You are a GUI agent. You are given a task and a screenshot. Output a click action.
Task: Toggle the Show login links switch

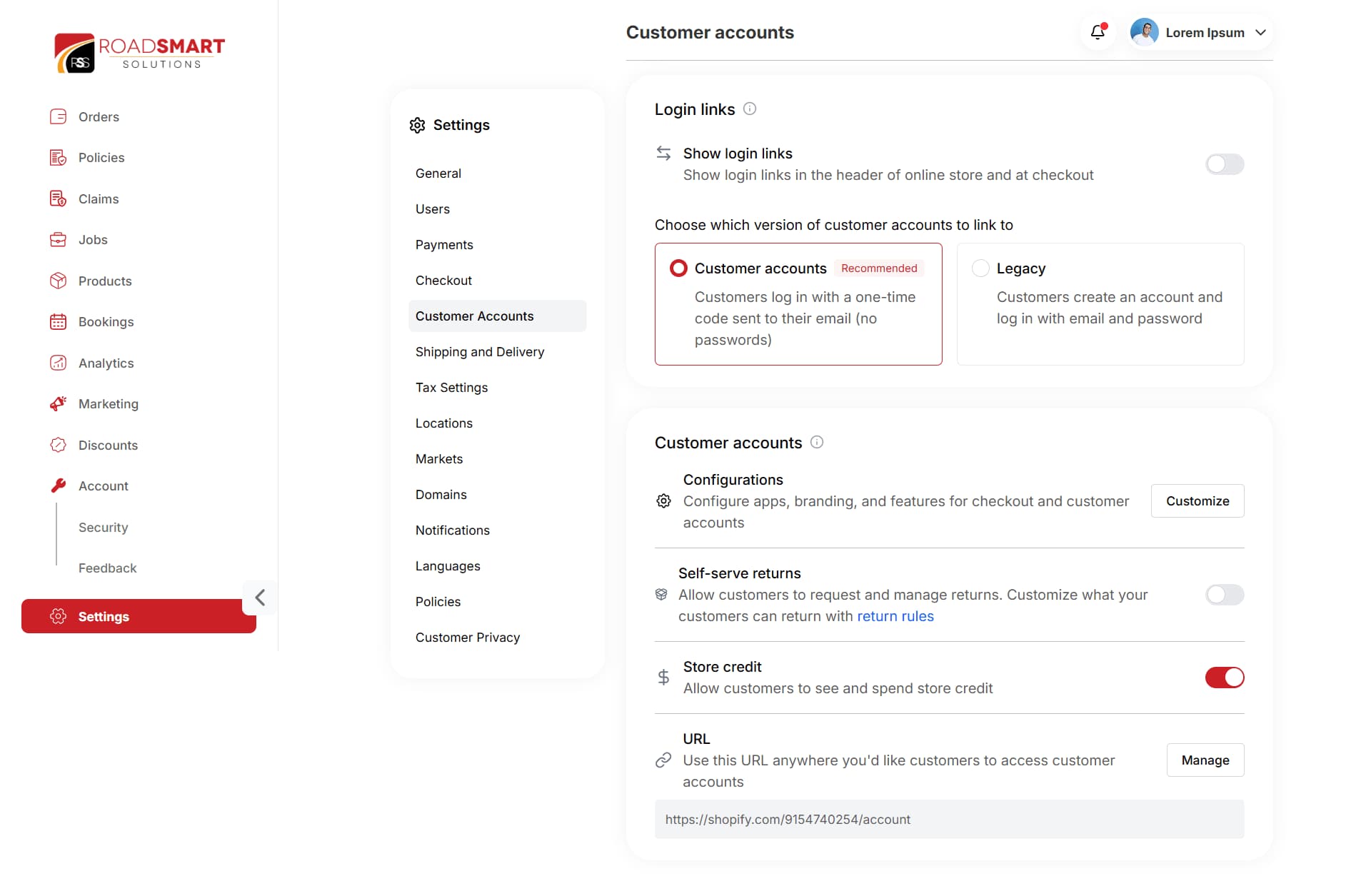pos(1225,164)
